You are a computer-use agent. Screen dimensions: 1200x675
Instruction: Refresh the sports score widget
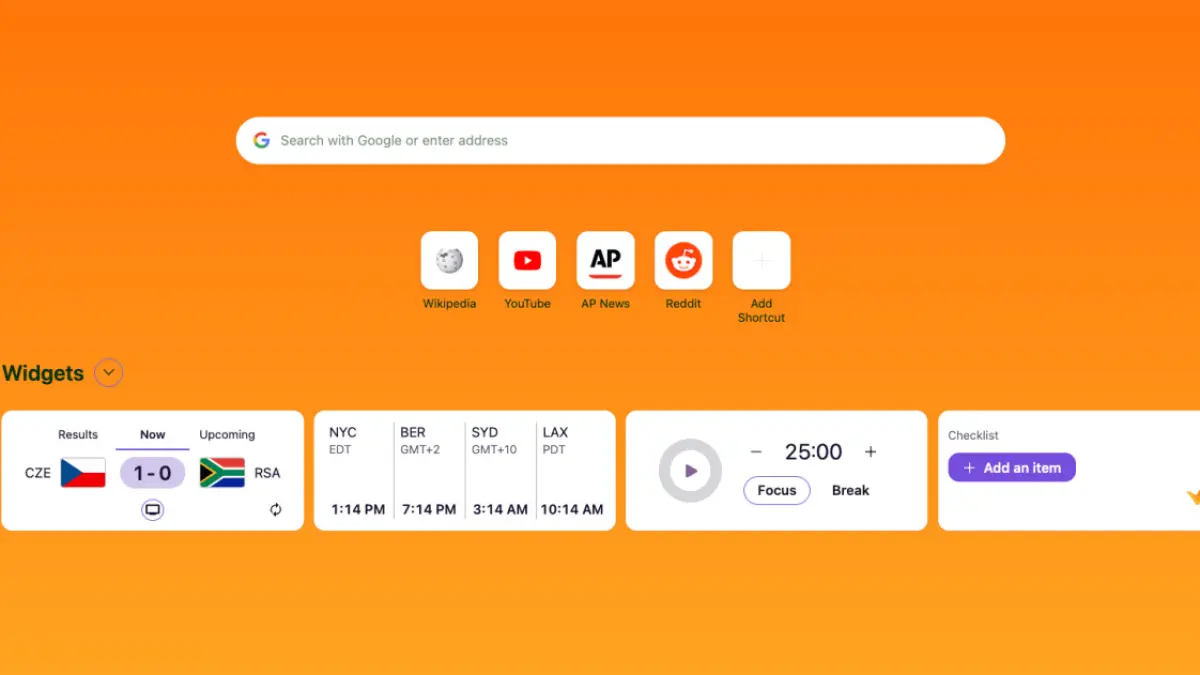[276, 510]
